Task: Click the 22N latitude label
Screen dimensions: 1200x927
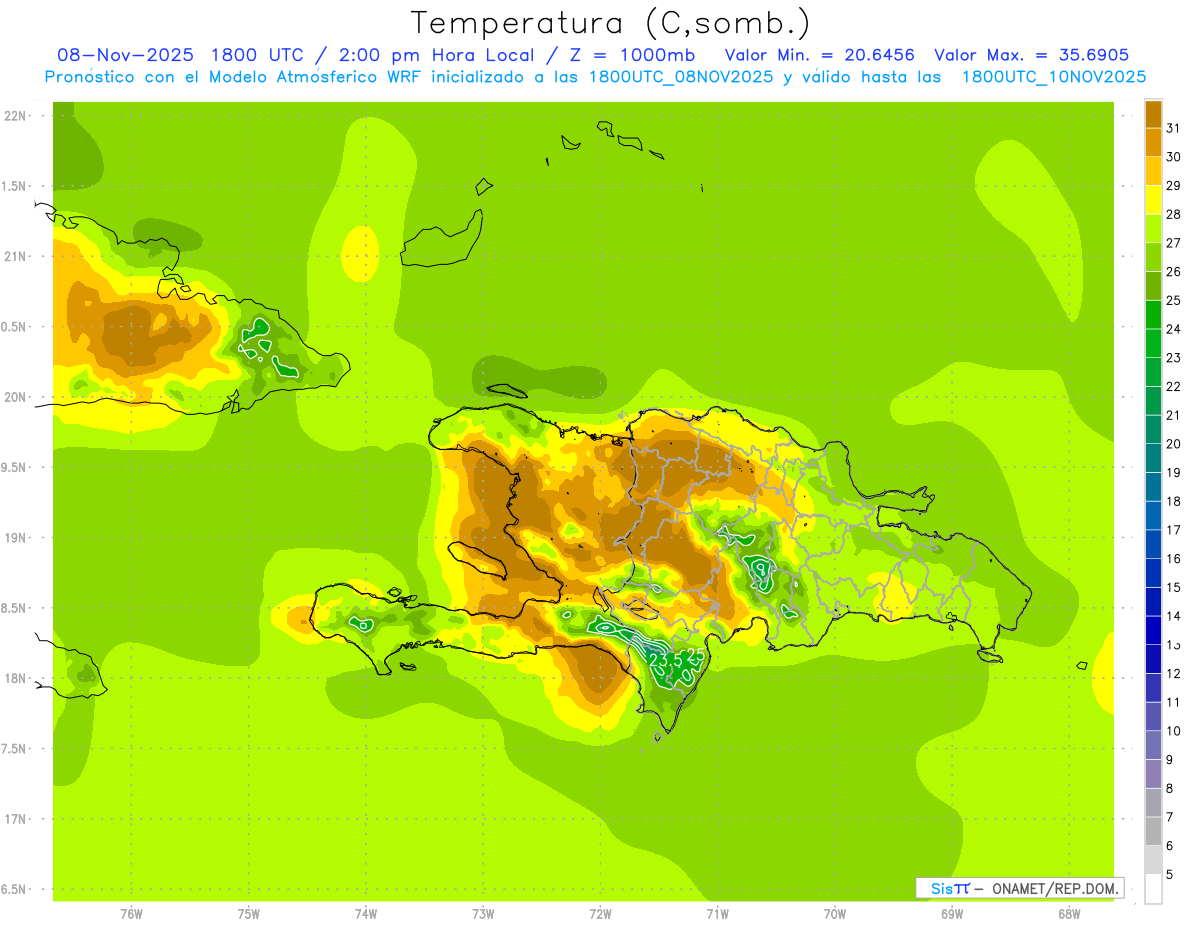Action: pyautogui.click(x=17, y=116)
